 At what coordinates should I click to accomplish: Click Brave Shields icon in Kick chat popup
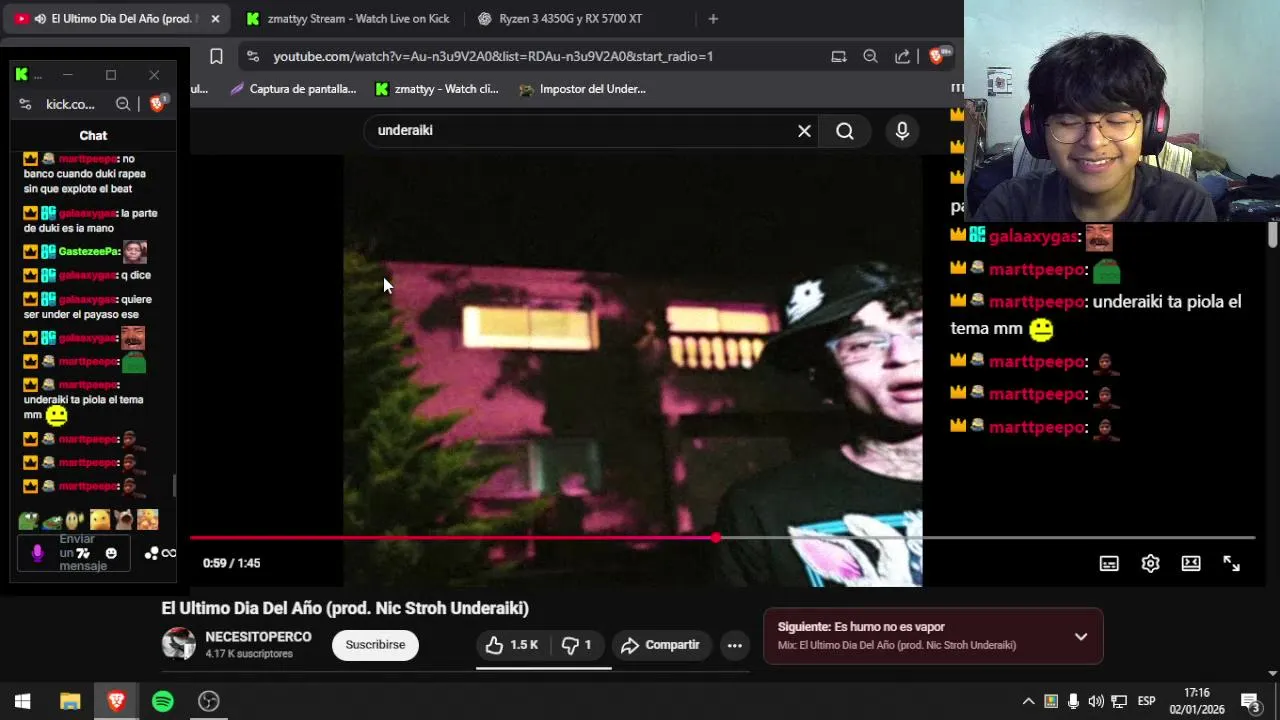[x=157, y=104]
